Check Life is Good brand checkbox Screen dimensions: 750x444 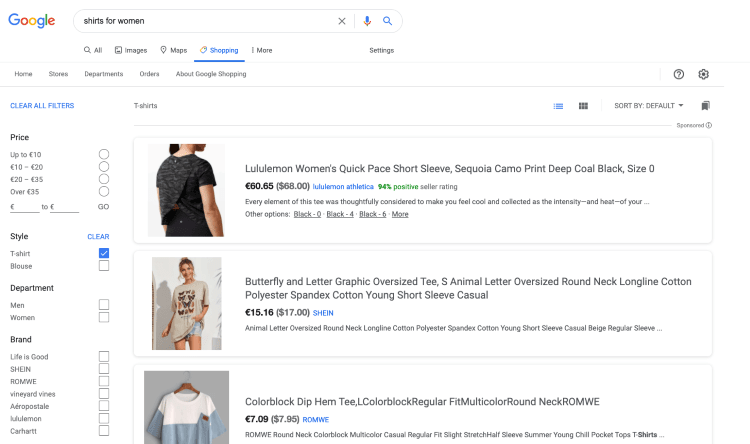(104, 356)
